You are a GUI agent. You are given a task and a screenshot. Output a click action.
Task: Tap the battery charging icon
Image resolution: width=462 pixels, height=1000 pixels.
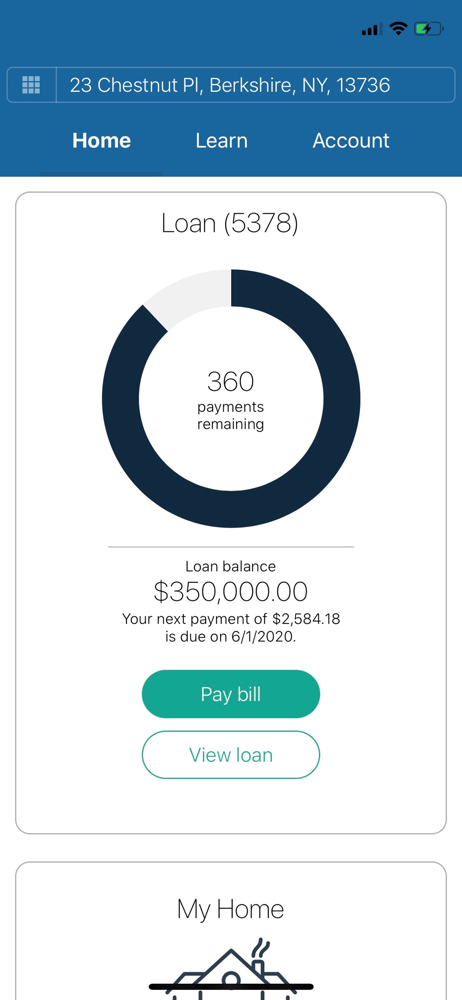pyautogui.click(x=428, y=29)
